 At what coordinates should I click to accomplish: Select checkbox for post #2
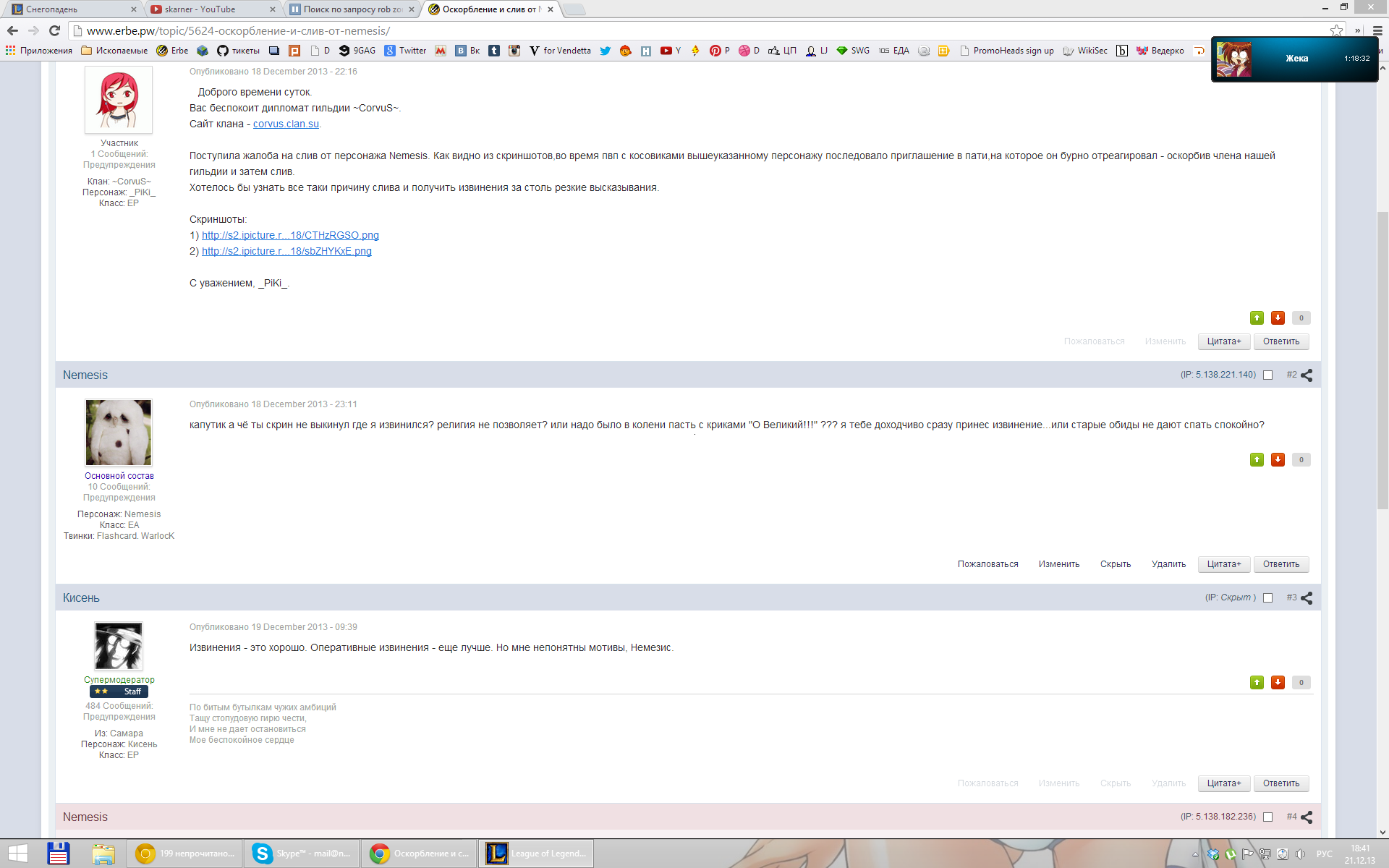(x=1267, y=375)
